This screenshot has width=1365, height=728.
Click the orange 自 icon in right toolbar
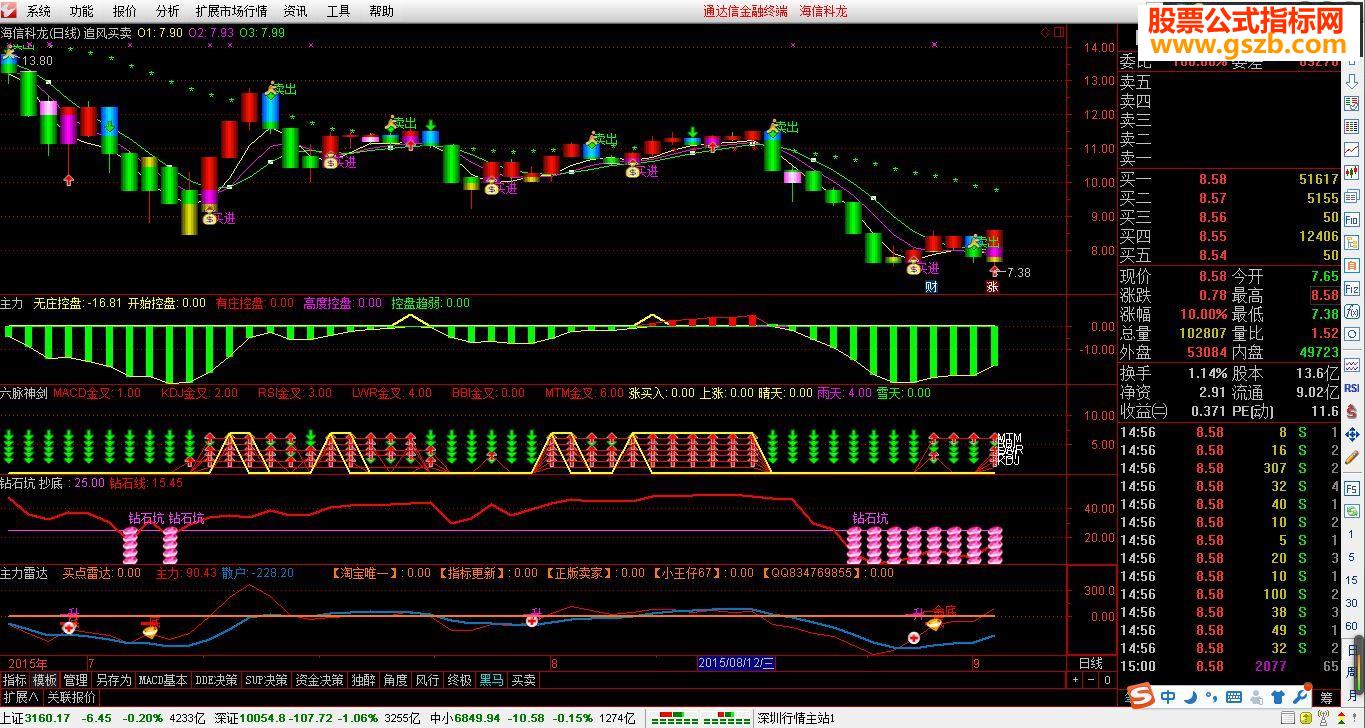click(x=1352, y=268)
